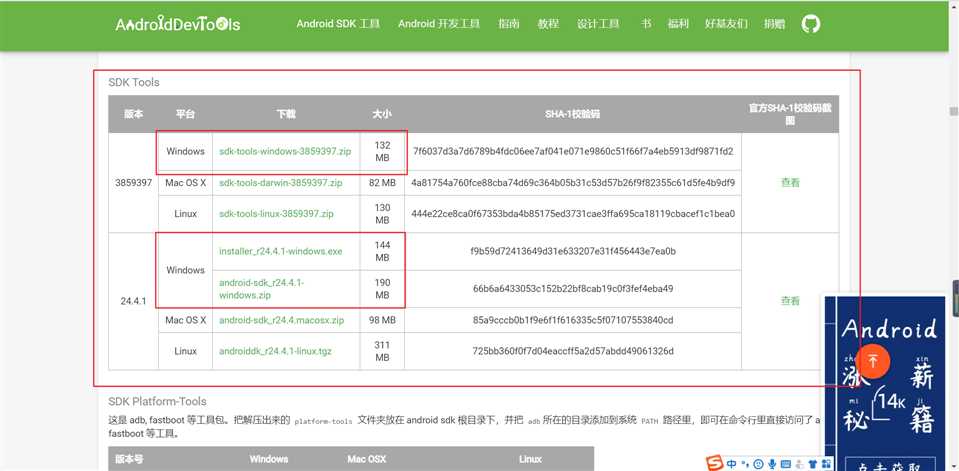Screen dimensions: 959x471
Task: Click the AndroidDevTools site logo
Action: click(177, 24)
